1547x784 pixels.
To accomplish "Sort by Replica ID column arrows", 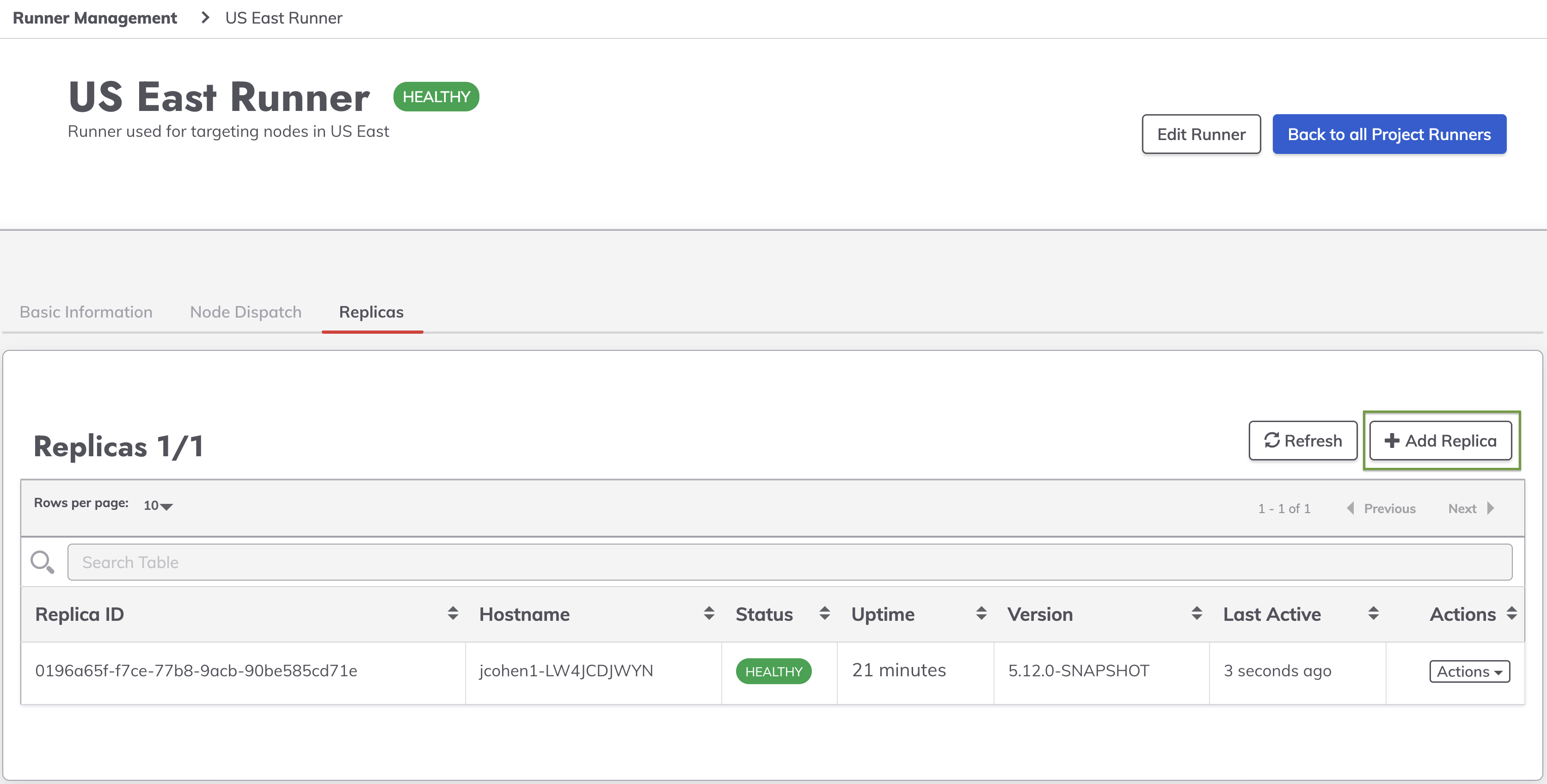I will coord(453,613).
